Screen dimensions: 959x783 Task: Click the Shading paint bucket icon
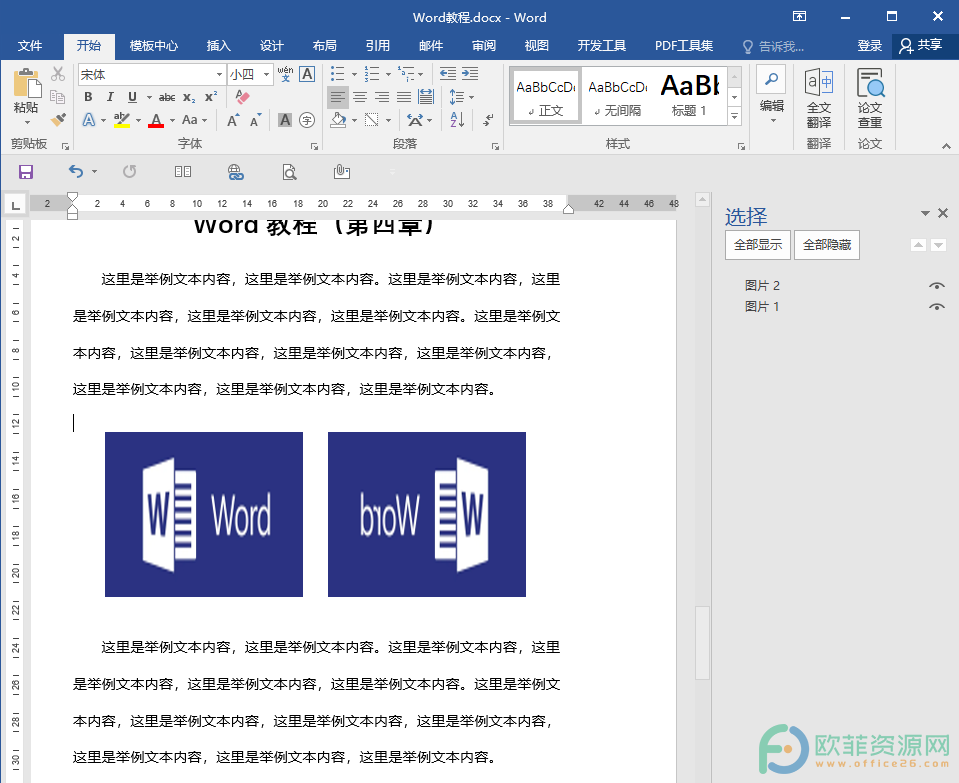[x=338, y=120]
